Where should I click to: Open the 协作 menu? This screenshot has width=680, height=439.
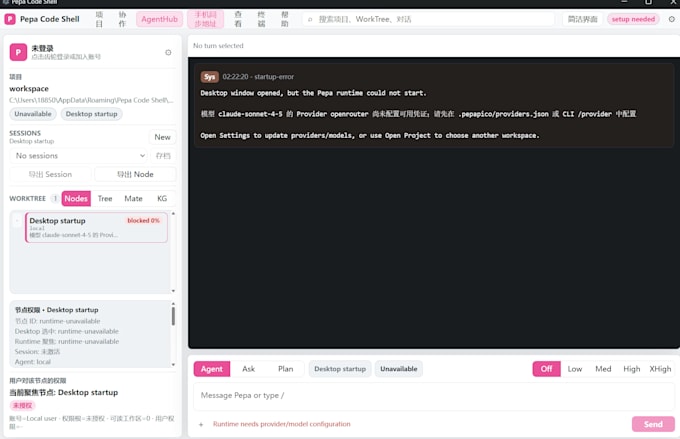coord(122,19)
